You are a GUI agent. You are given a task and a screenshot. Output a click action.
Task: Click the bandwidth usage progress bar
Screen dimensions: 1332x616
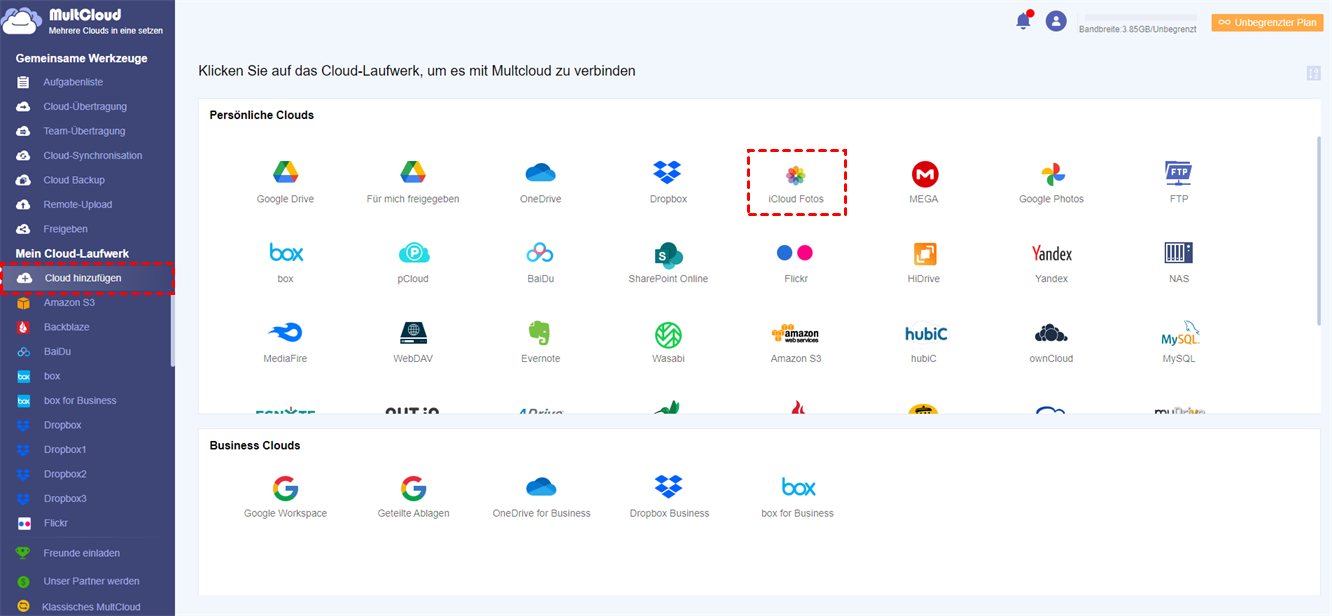click(1138, 18)
